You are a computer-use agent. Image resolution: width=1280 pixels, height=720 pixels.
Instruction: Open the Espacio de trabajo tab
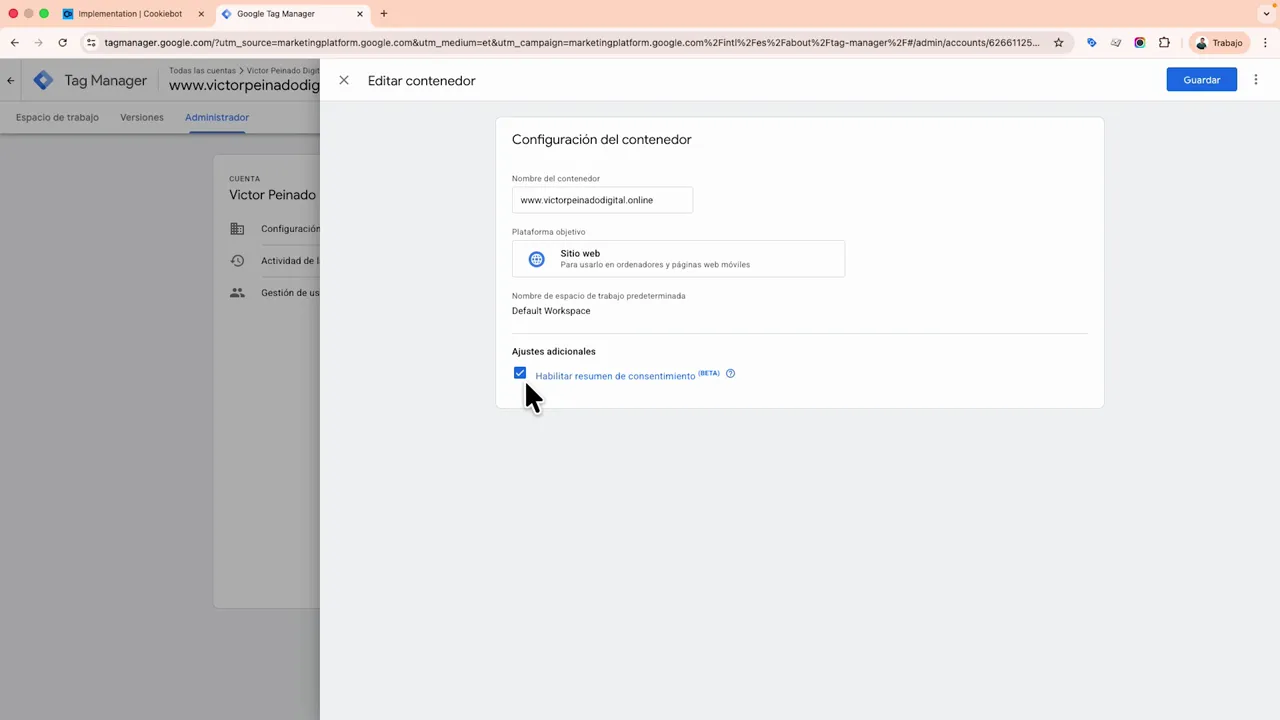coord(57,117)
